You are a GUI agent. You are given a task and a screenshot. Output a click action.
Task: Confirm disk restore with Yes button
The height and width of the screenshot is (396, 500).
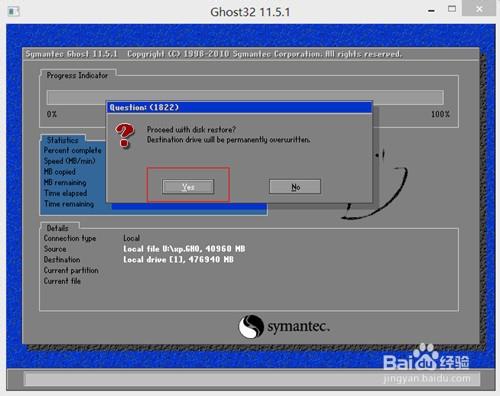(188, 187)
